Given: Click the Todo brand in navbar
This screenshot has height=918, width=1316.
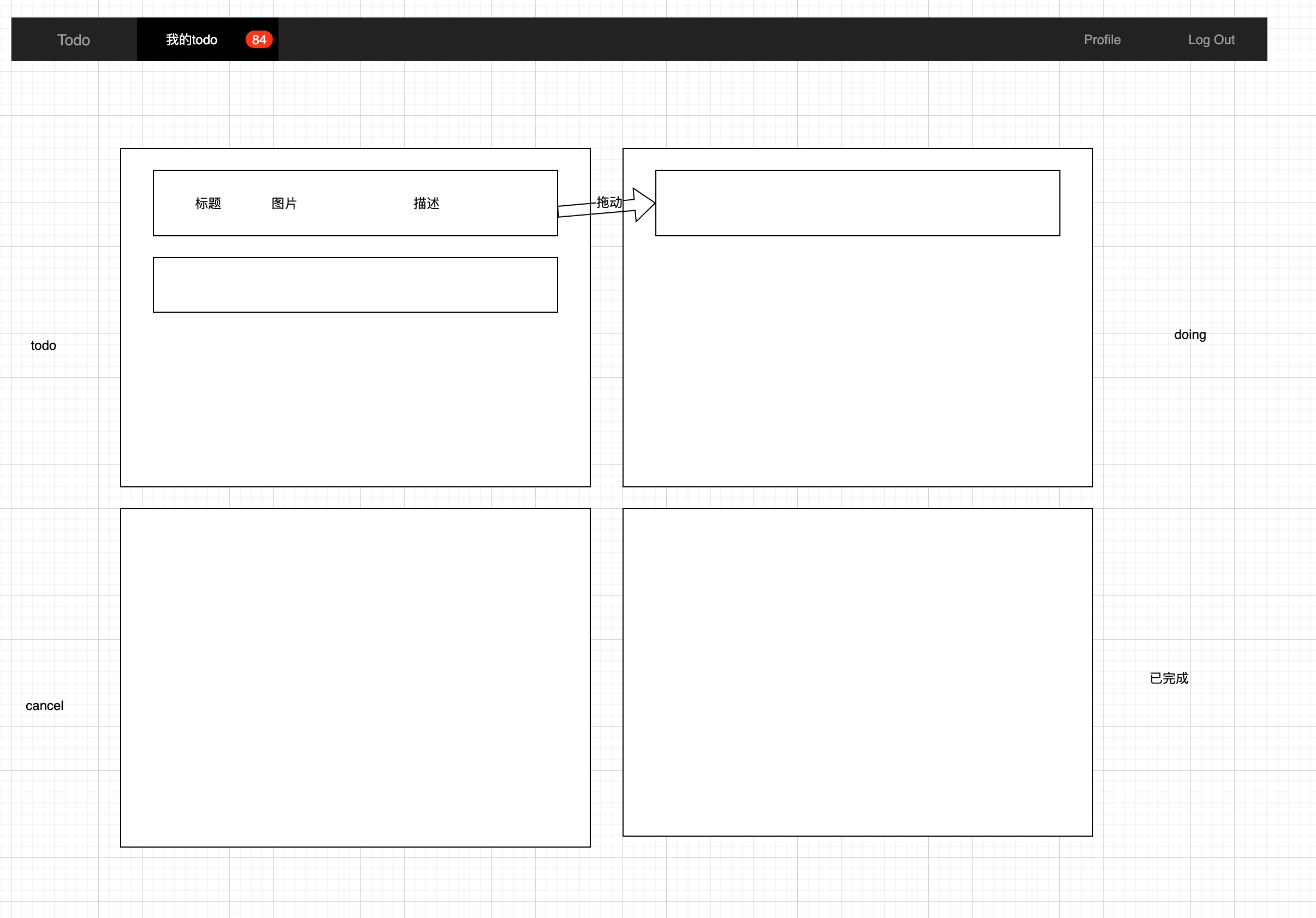Looking at the screenshot, I should [x=73, y=39].
